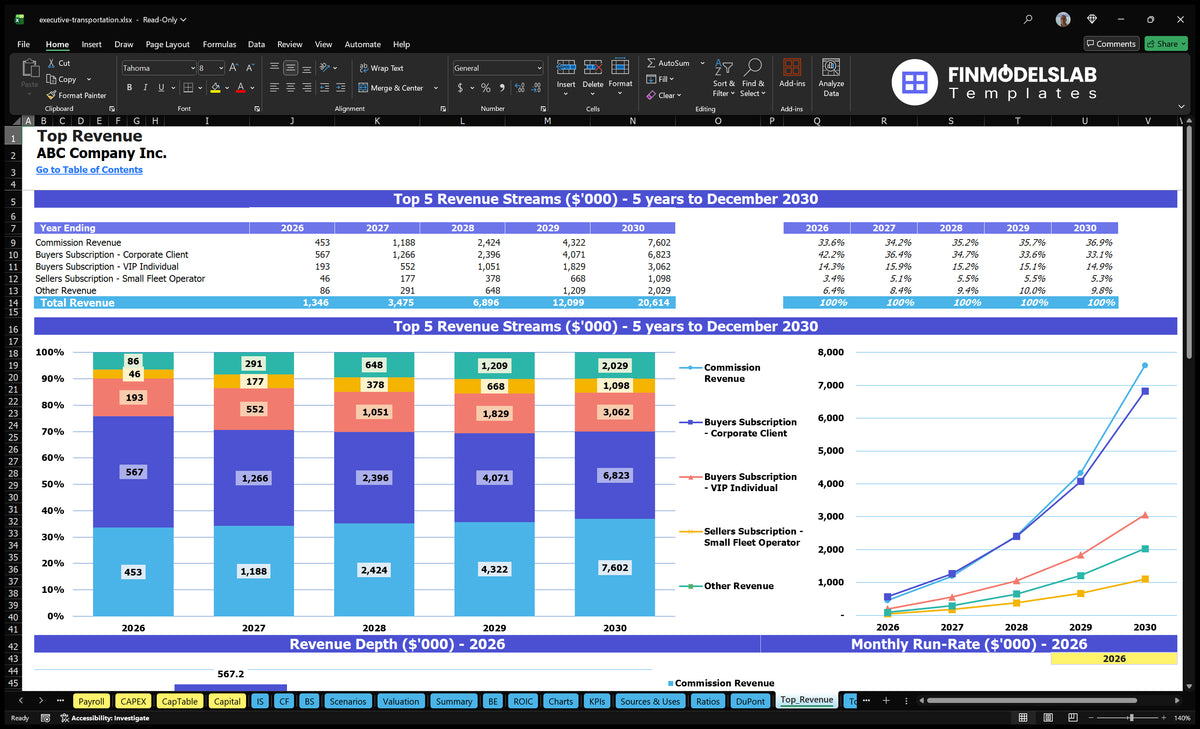The width and height of the screenshot is (1200, 729).
Task: Open Find & Select menu
Action: [x=753, y=78]
